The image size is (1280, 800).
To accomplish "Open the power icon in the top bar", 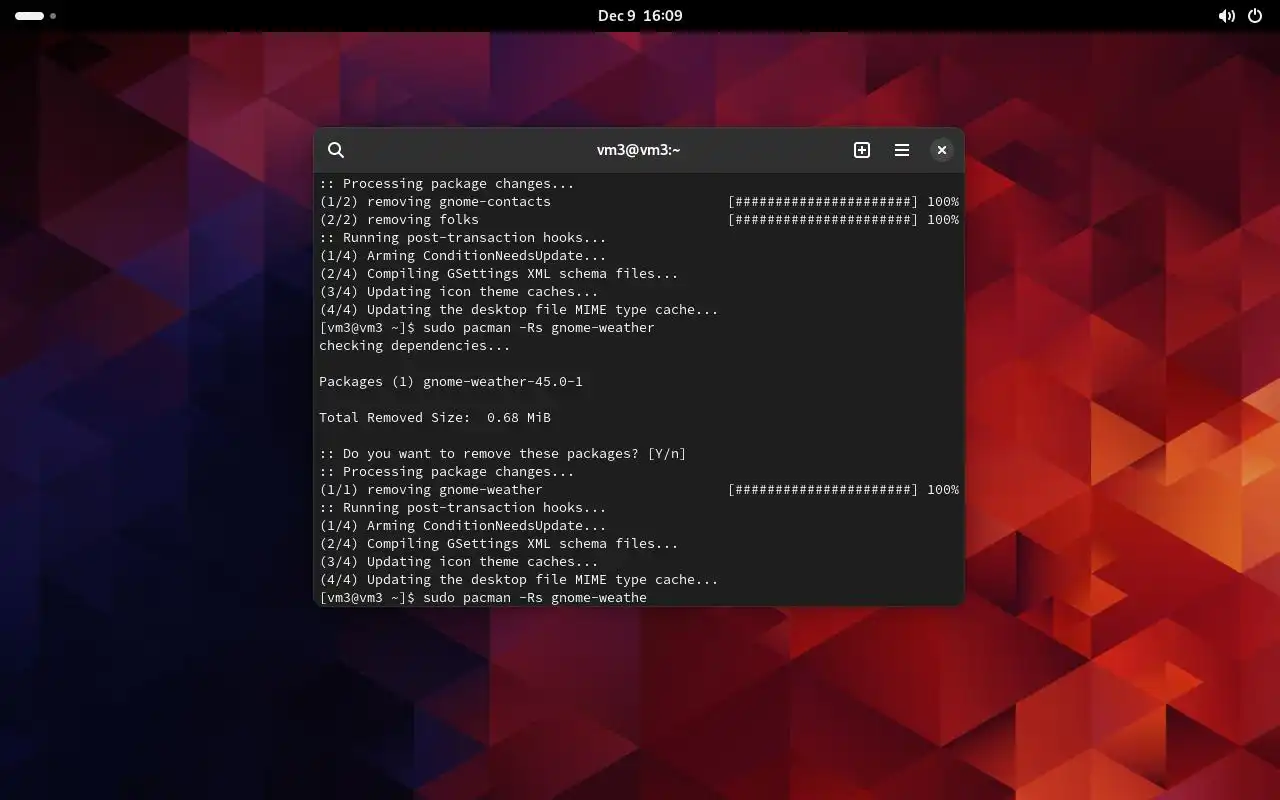I will (x=1255, y=16).
